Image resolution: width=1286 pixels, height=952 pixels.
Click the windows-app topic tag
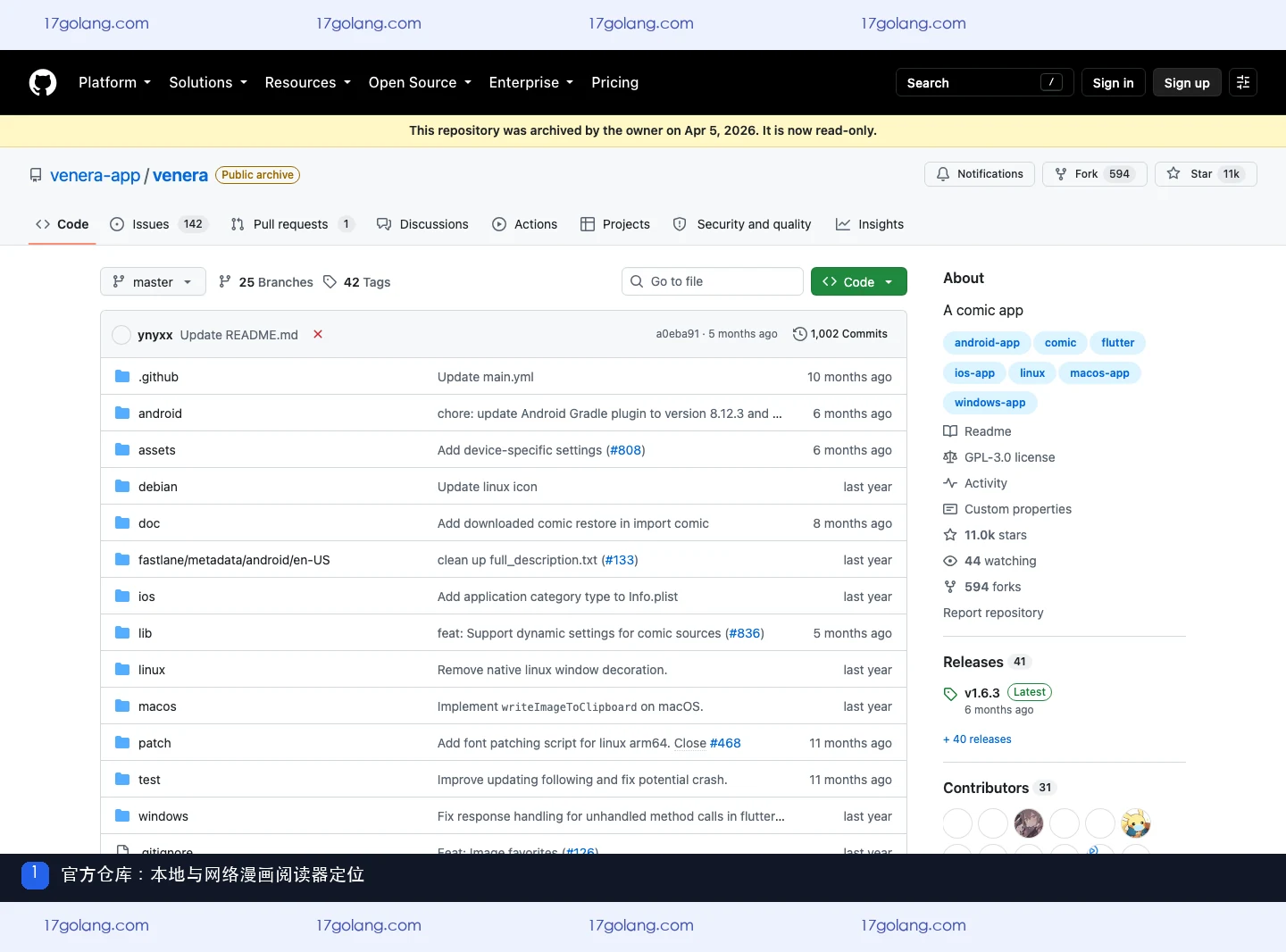(990, 403)
